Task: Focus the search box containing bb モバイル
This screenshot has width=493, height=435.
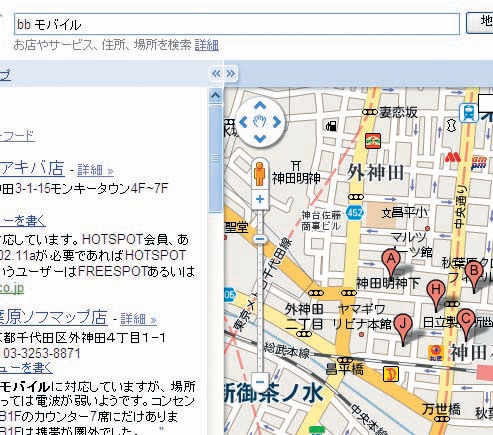Action: [237, 24]
